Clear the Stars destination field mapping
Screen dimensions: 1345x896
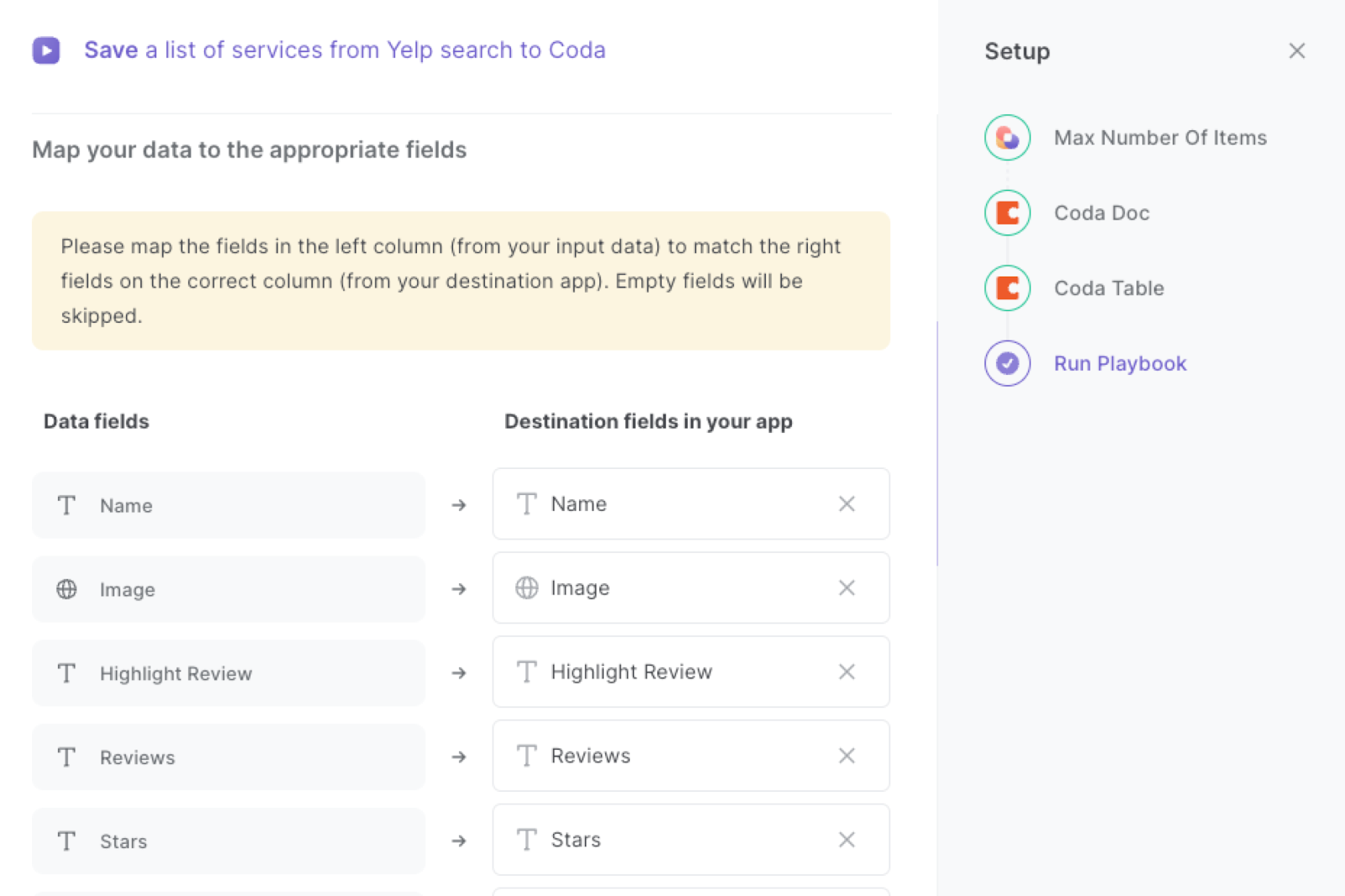point(847,840)
